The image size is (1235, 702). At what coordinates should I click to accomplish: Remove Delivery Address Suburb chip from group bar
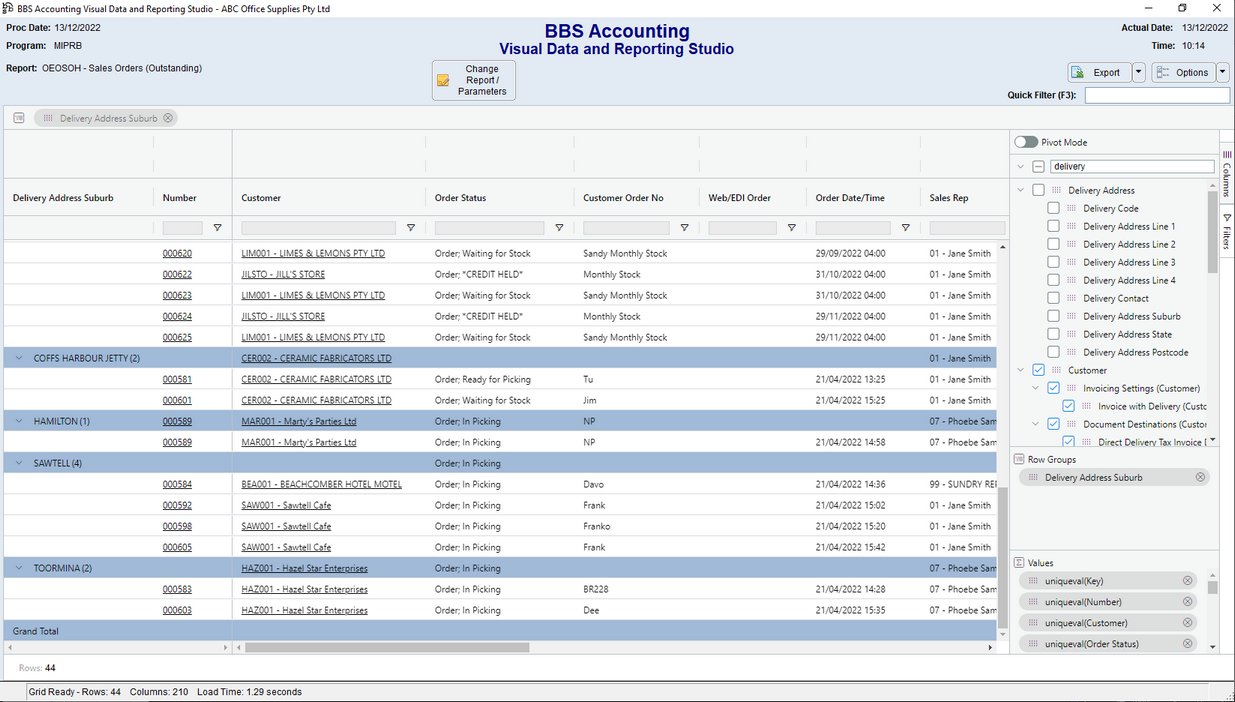pyautogui.click(x=168, y=118)
